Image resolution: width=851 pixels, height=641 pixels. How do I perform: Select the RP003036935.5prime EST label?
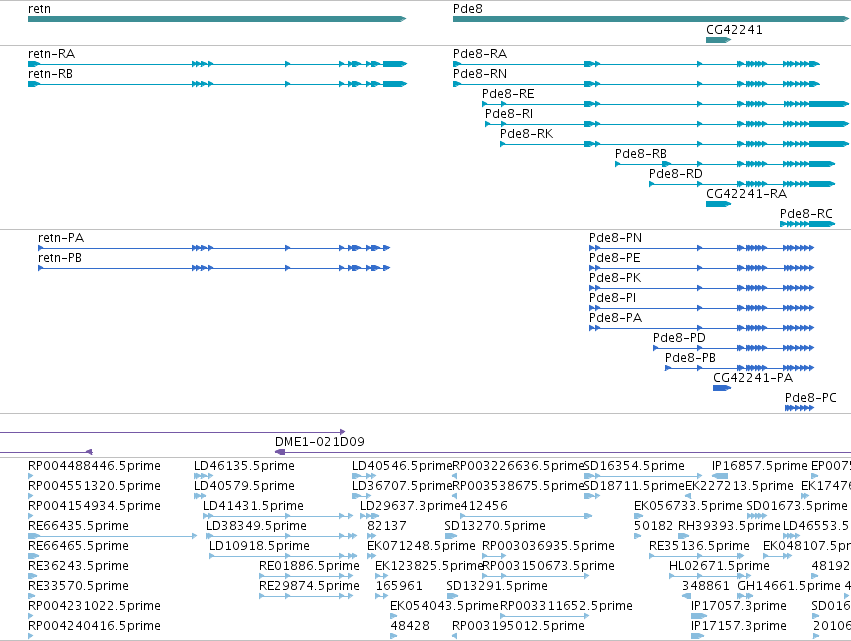point(548,546)
